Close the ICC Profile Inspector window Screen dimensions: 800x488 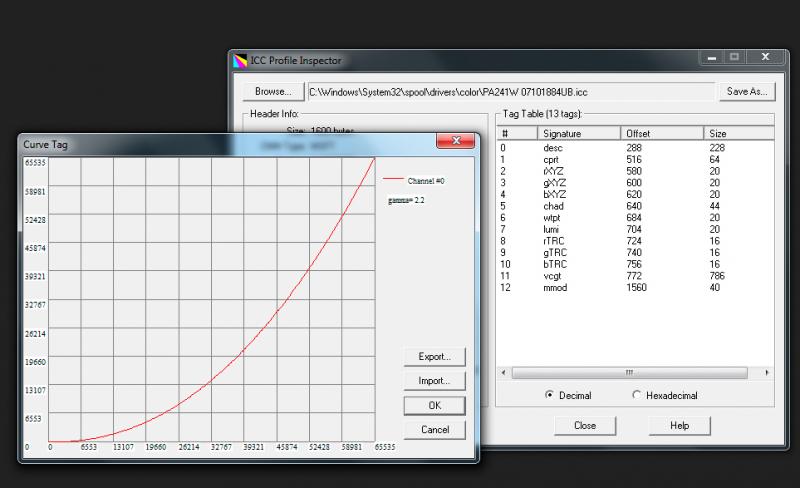click(765, 57)
